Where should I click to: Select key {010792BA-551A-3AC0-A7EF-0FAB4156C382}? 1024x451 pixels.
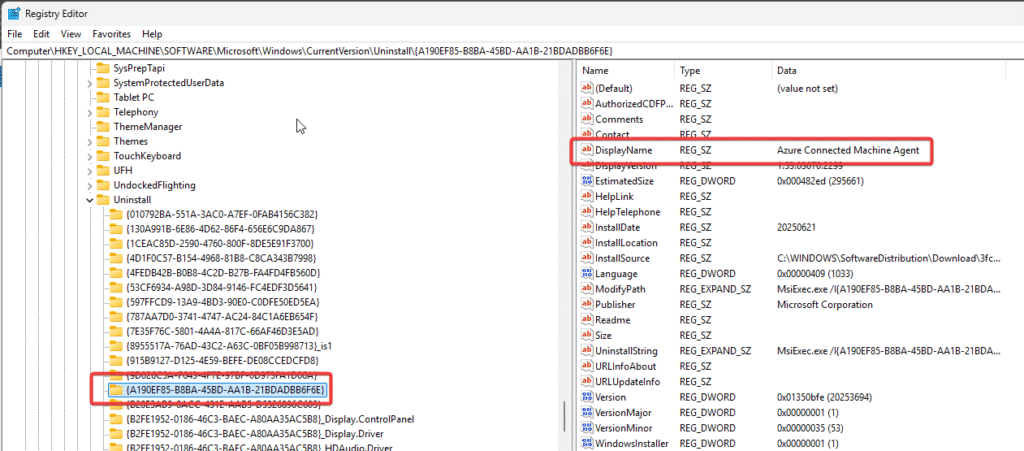point(223,214)
